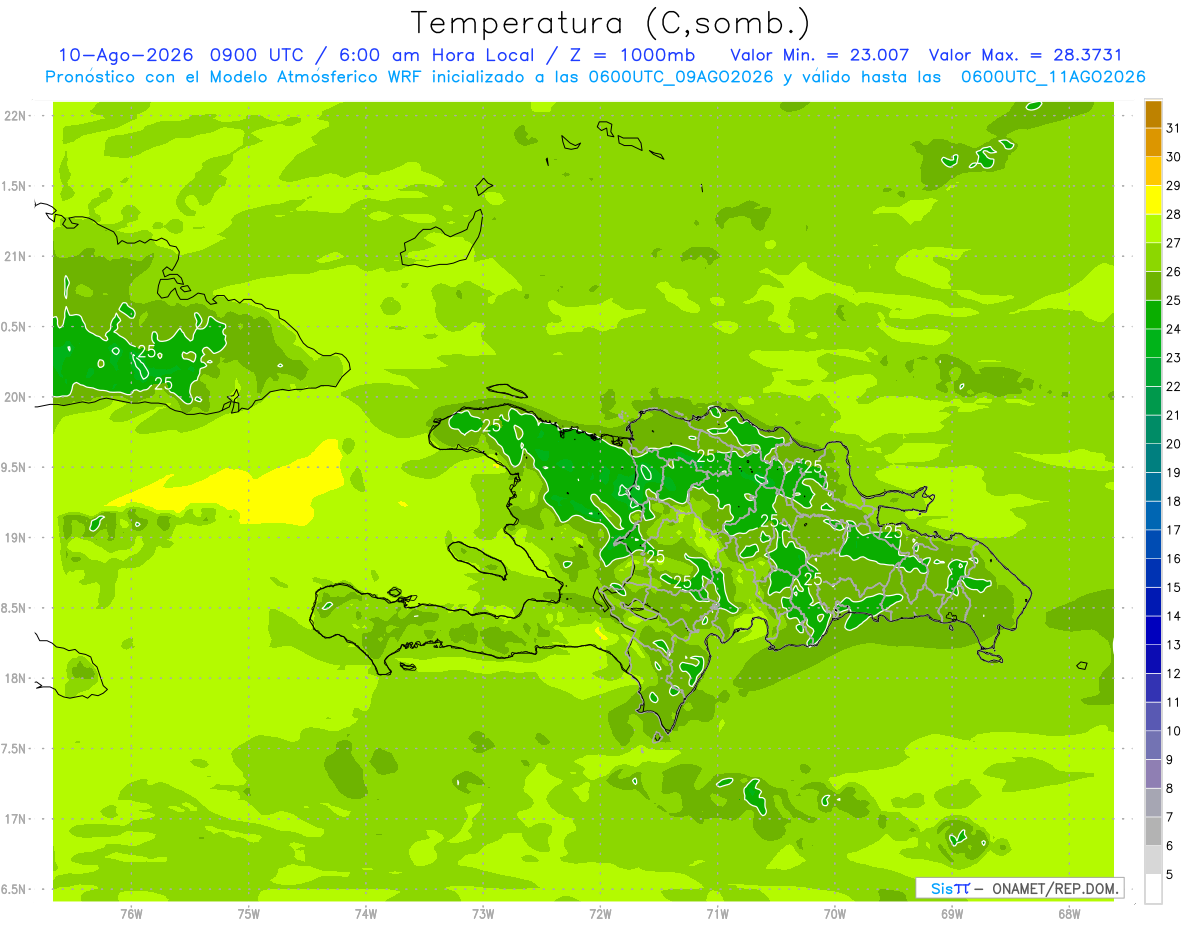Click legend value 29
Image resolution: width=1200 pixels, height=927 pixels.
pyautogui.click(x=1173, y=186)
